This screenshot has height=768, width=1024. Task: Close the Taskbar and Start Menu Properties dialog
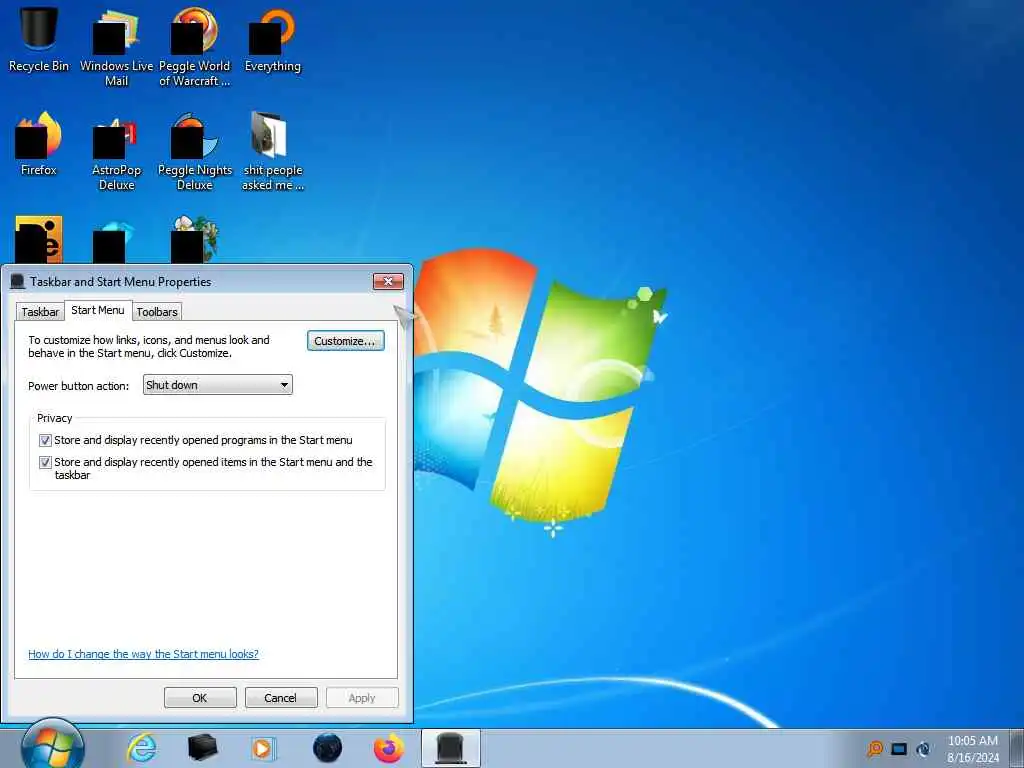point(388,281)
